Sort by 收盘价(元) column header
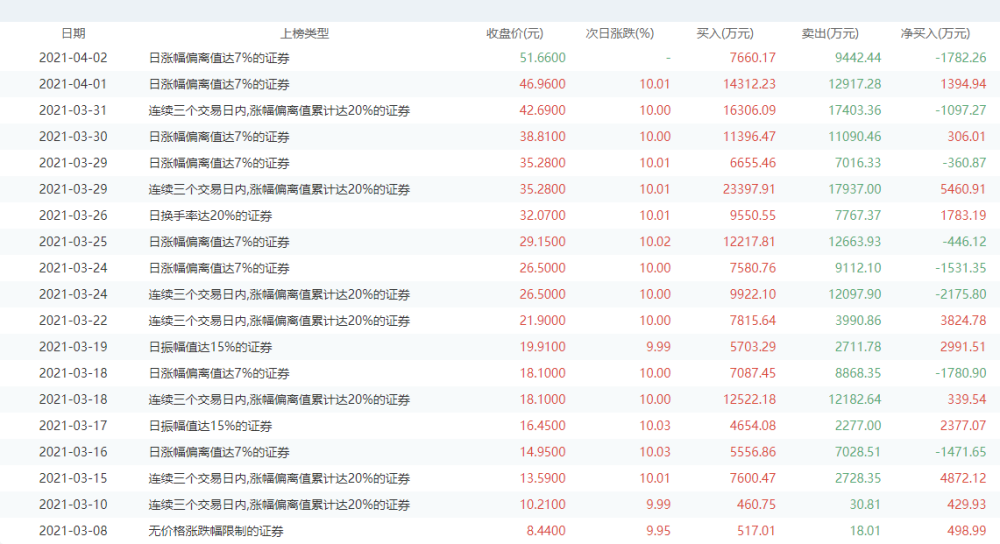 [515, 33]
